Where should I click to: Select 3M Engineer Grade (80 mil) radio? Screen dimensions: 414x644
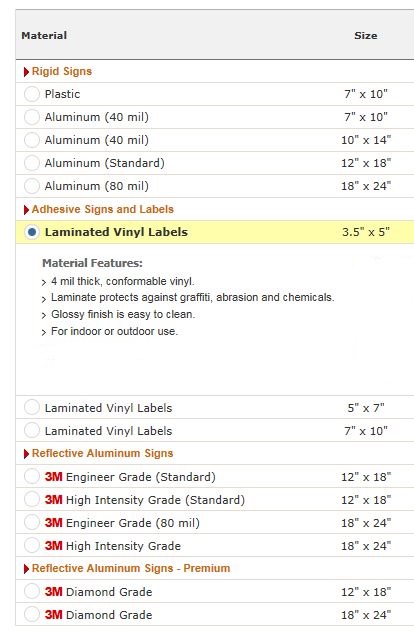point(32,523)
